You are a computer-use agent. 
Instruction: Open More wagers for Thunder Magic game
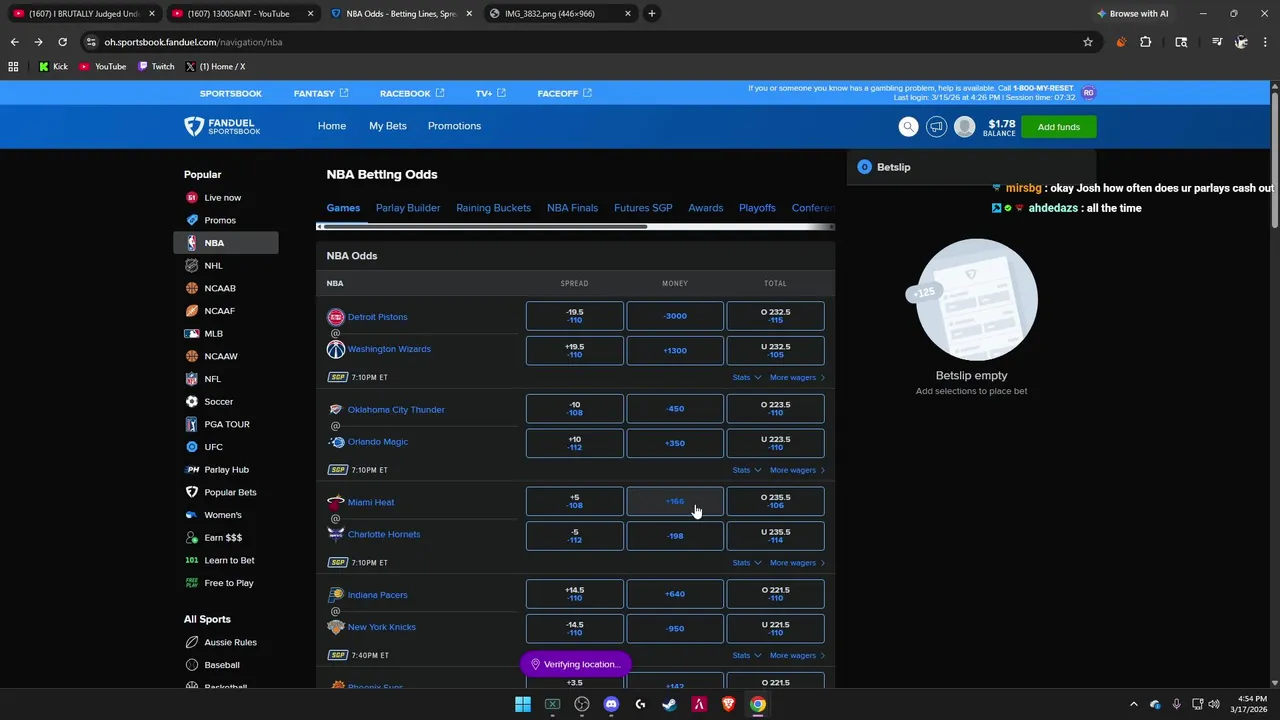797,470
